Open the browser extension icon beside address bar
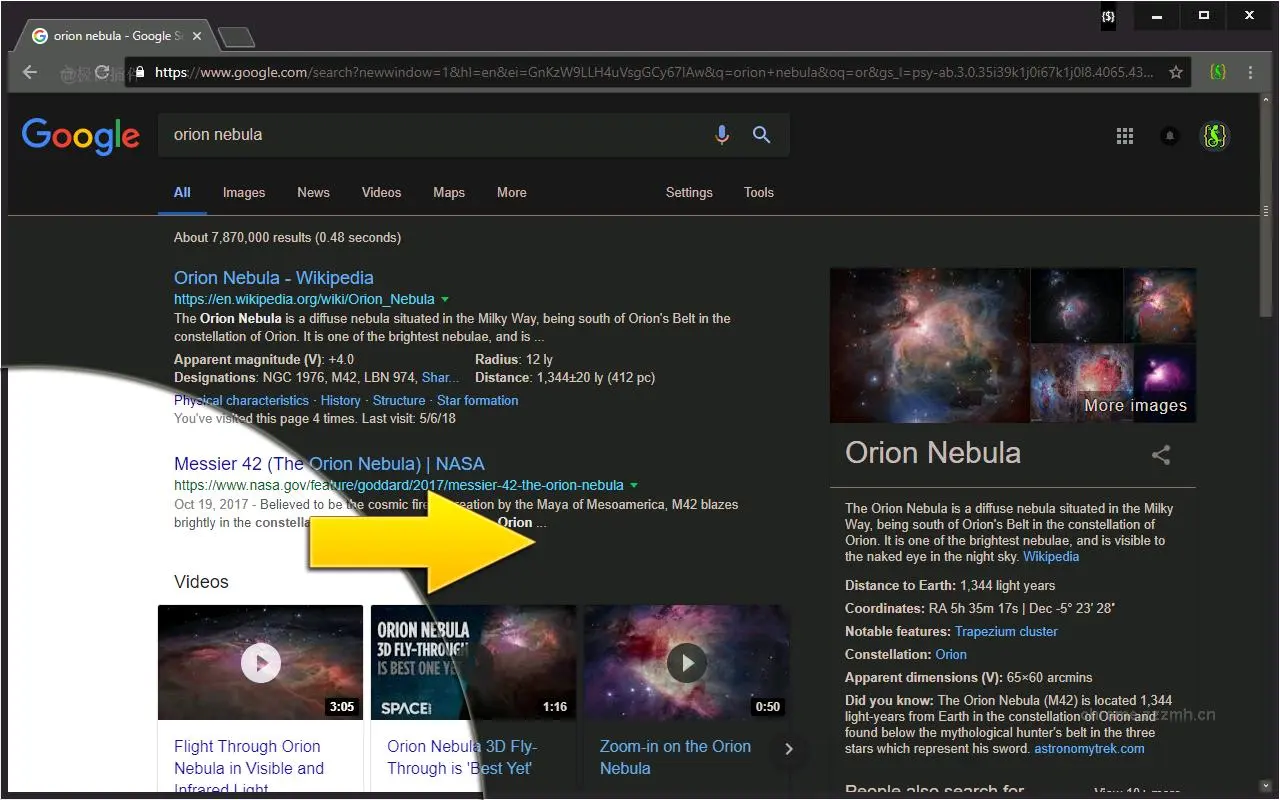Image resolution: width=1280 pixels, height=800 pixels. pyautogui.click(x=1217, y=71)
